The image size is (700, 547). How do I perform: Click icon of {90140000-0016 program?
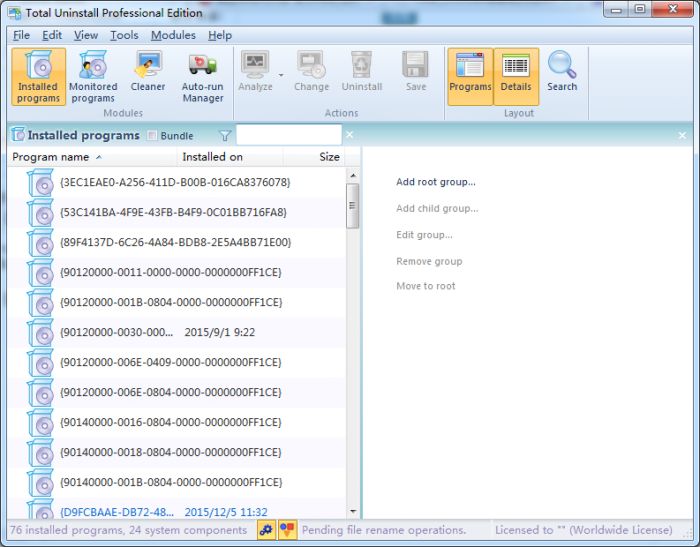[x=40, y=422]
